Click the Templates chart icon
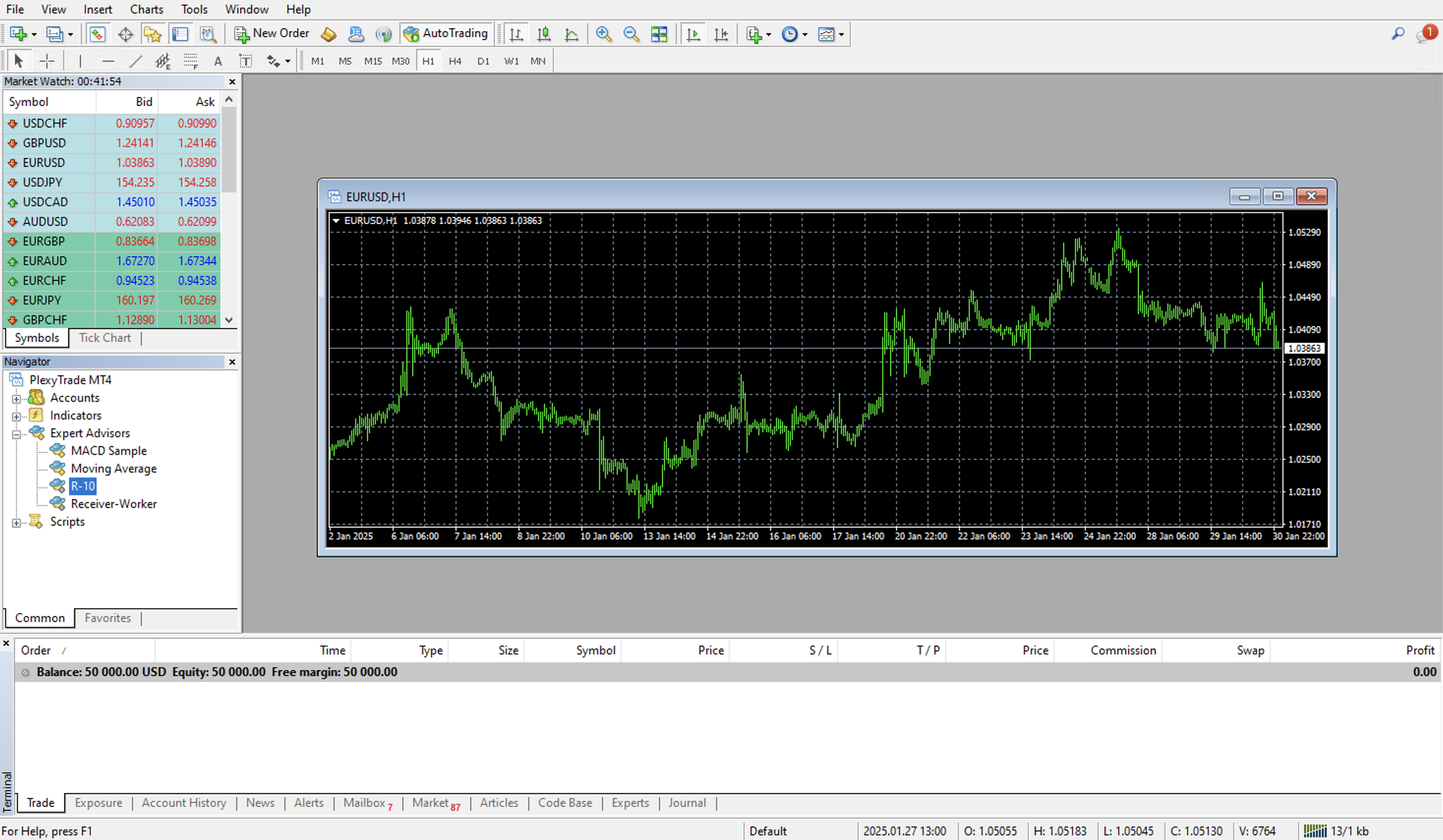The height and width of the screenshot is (840, 1443). coord(826,34)
